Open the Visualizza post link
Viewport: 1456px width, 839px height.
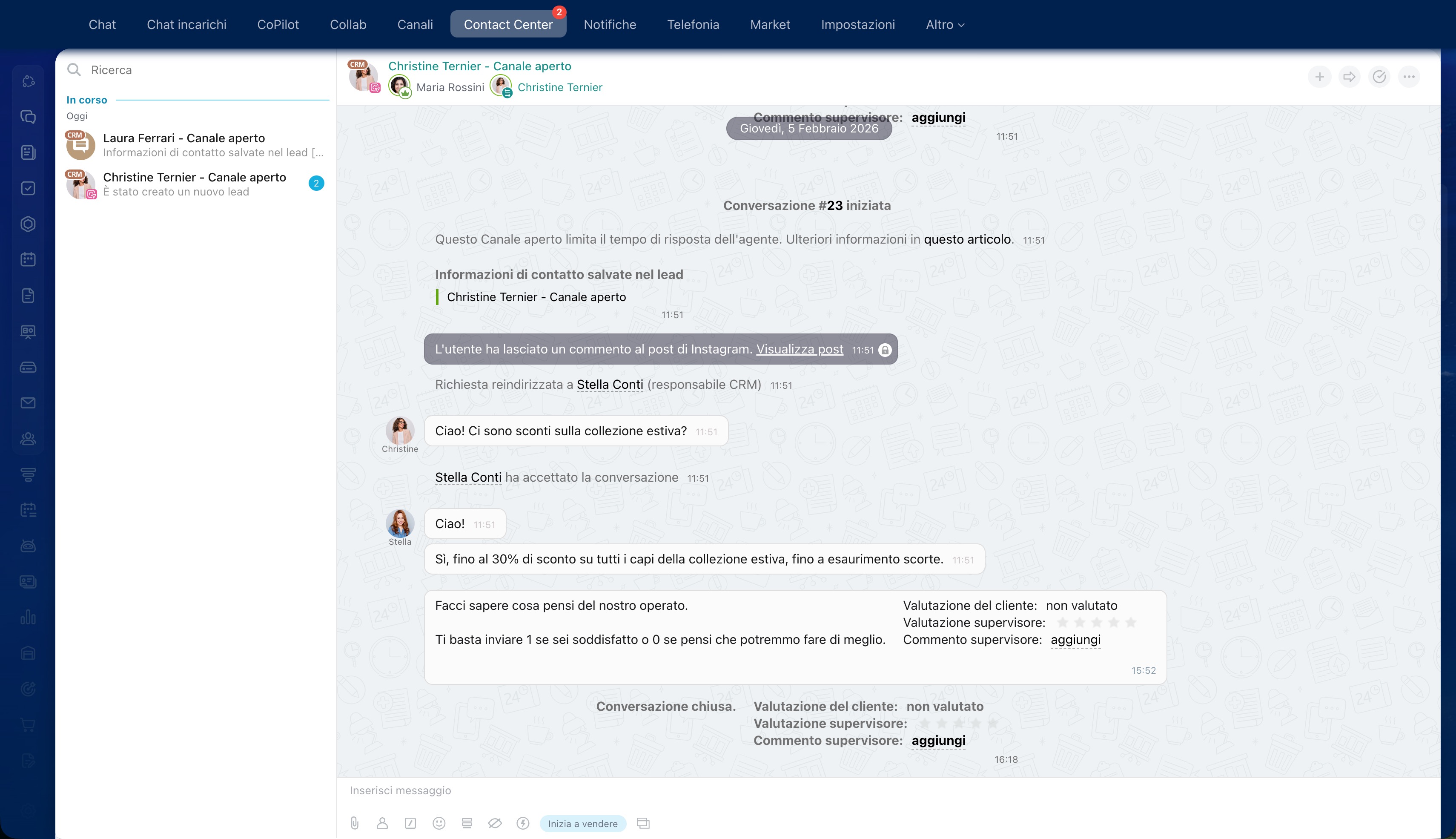(800, 349)
